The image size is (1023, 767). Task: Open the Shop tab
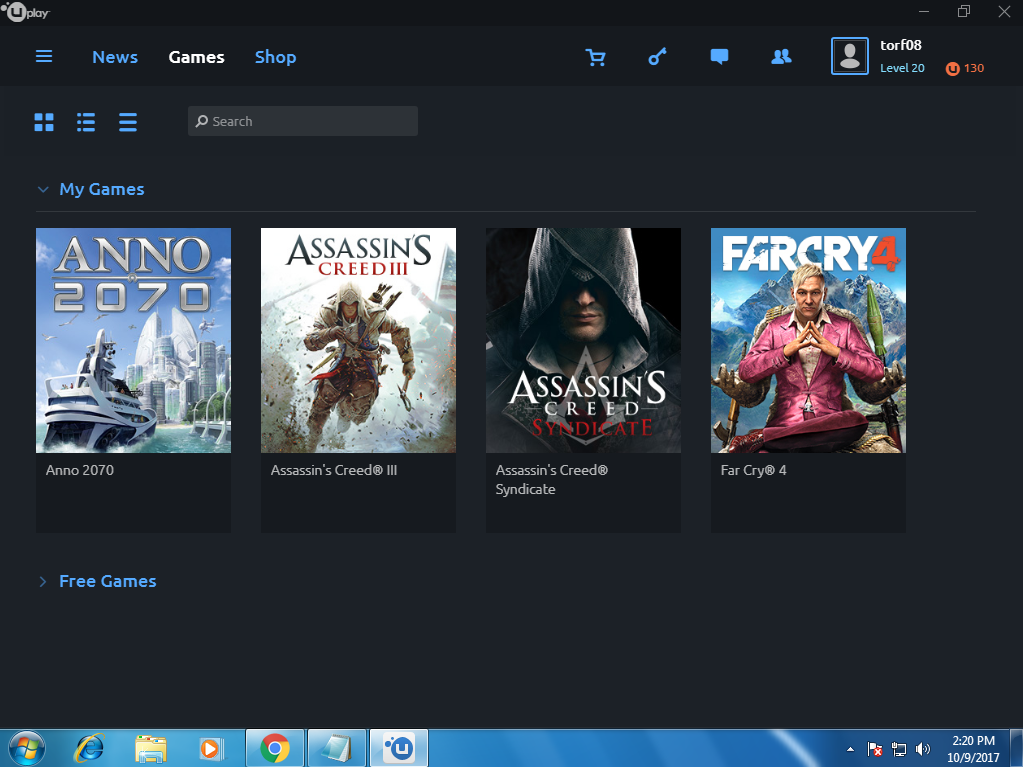point(275,57)
